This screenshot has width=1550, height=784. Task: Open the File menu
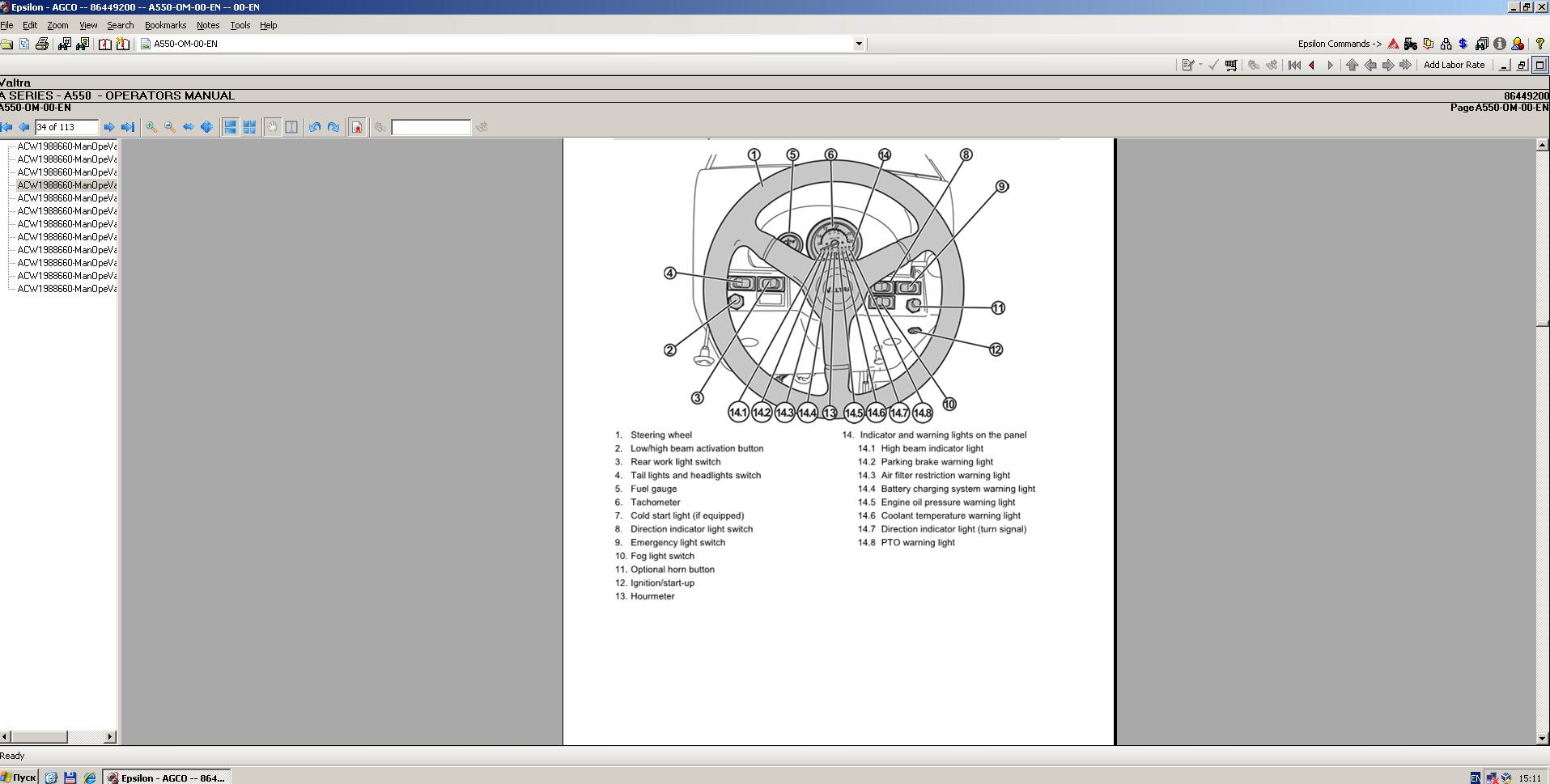[x=6, y=25]
